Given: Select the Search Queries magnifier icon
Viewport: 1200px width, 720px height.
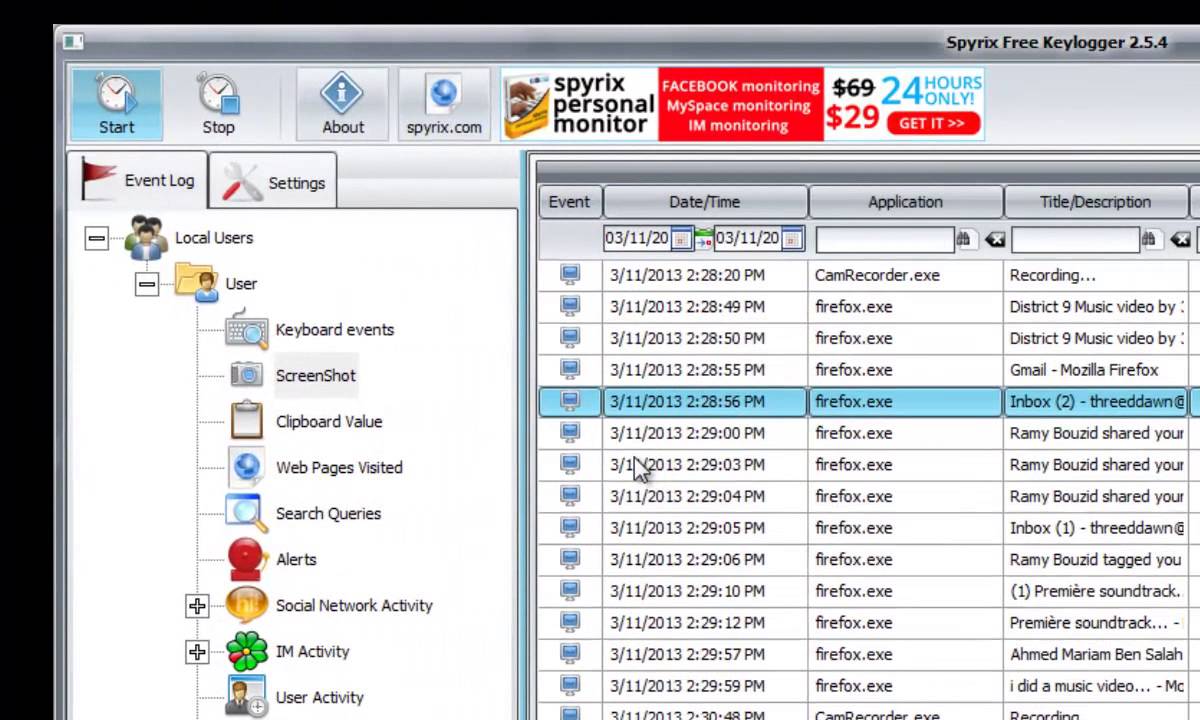Looking at the screenshot, I should (x=246, y=513).
